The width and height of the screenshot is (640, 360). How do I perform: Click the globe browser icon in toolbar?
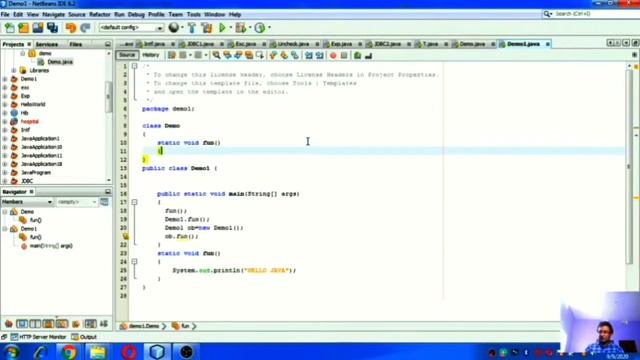pos(173,27)
